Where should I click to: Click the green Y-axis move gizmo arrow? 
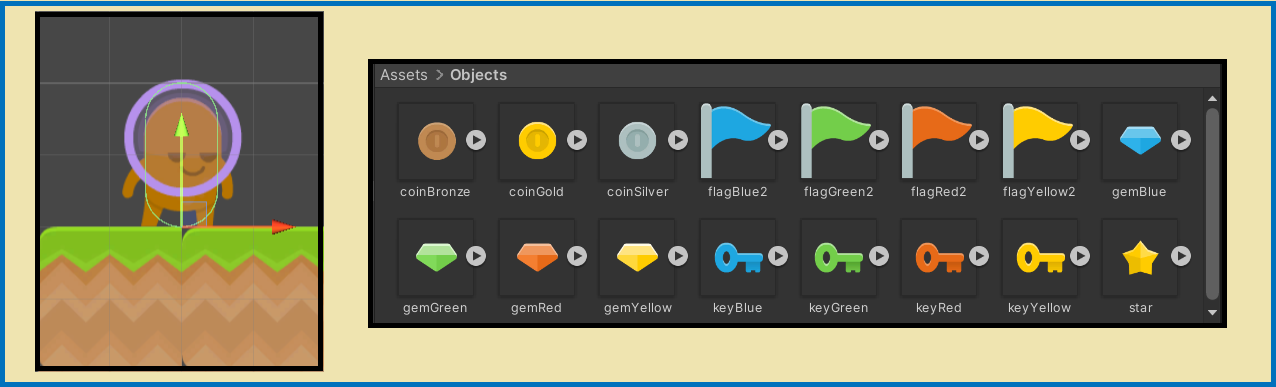(181, 126)
